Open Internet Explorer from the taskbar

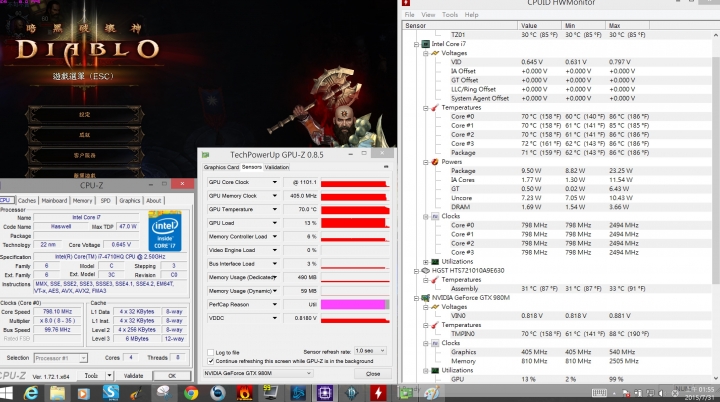pyautogui.click(x=31, y=393)
